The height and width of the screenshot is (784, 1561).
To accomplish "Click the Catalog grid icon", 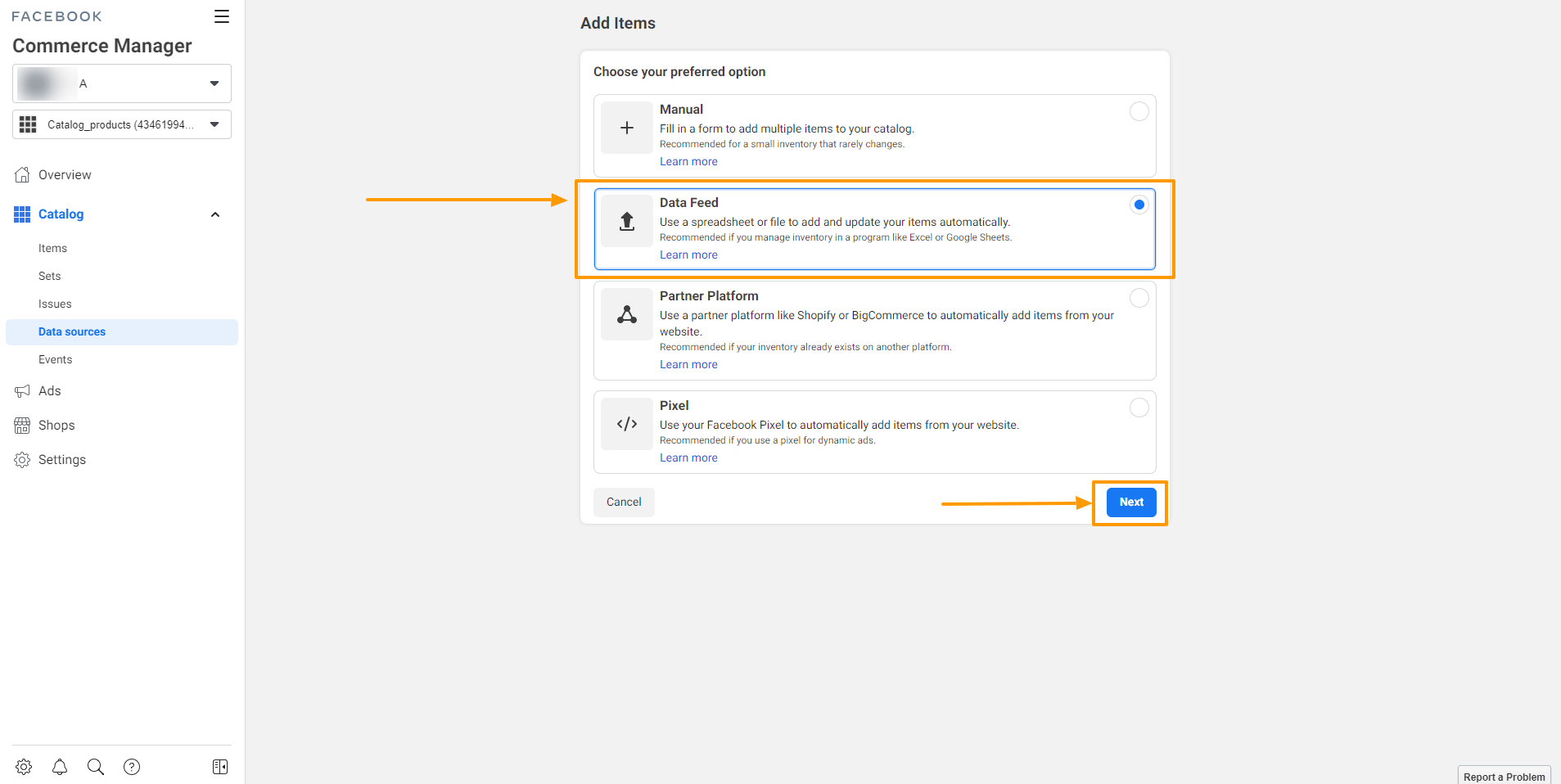I will (x=22, y=214).
